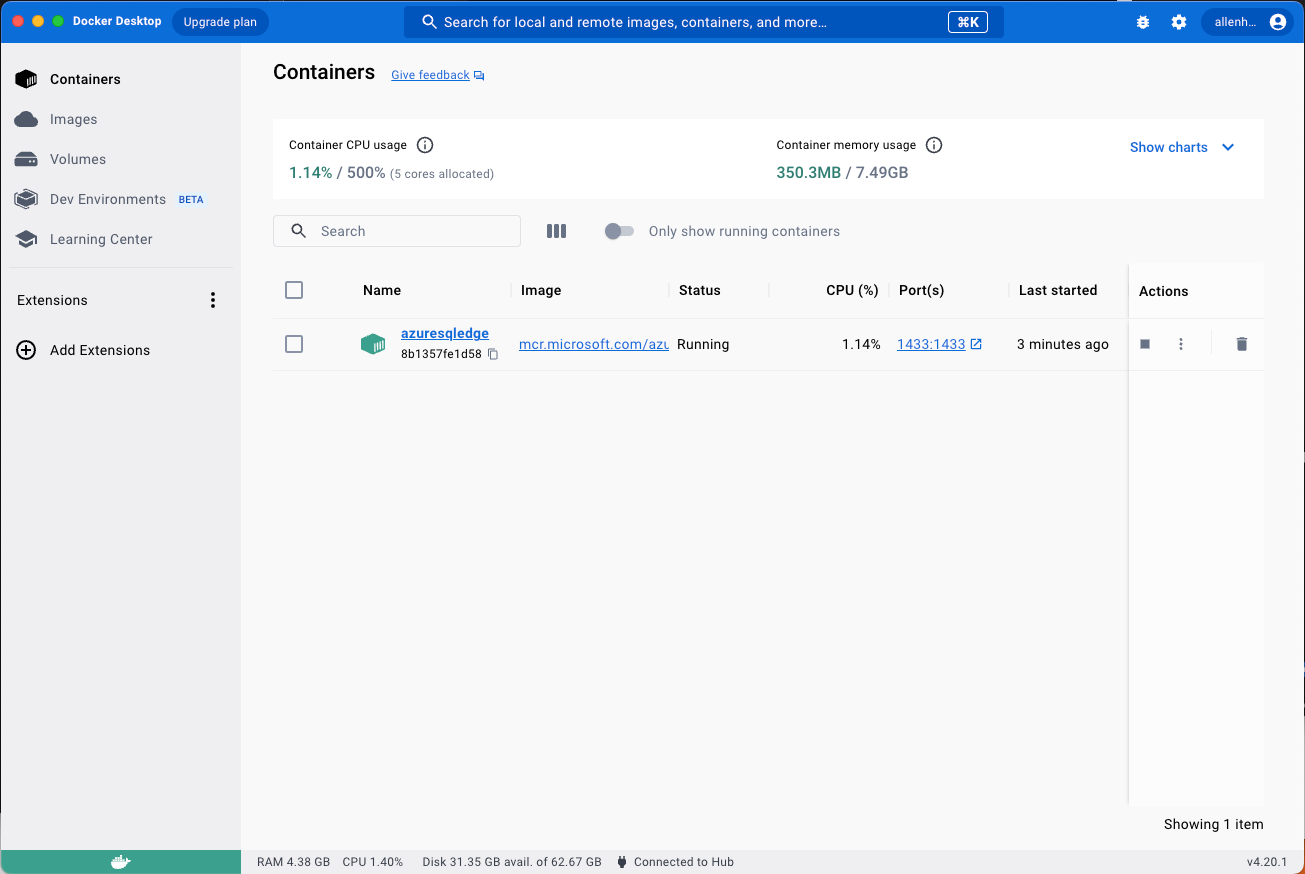Screen dimensions: 1305x874
Task: Open the Images section in the sidebar
Action: (120, 119)
